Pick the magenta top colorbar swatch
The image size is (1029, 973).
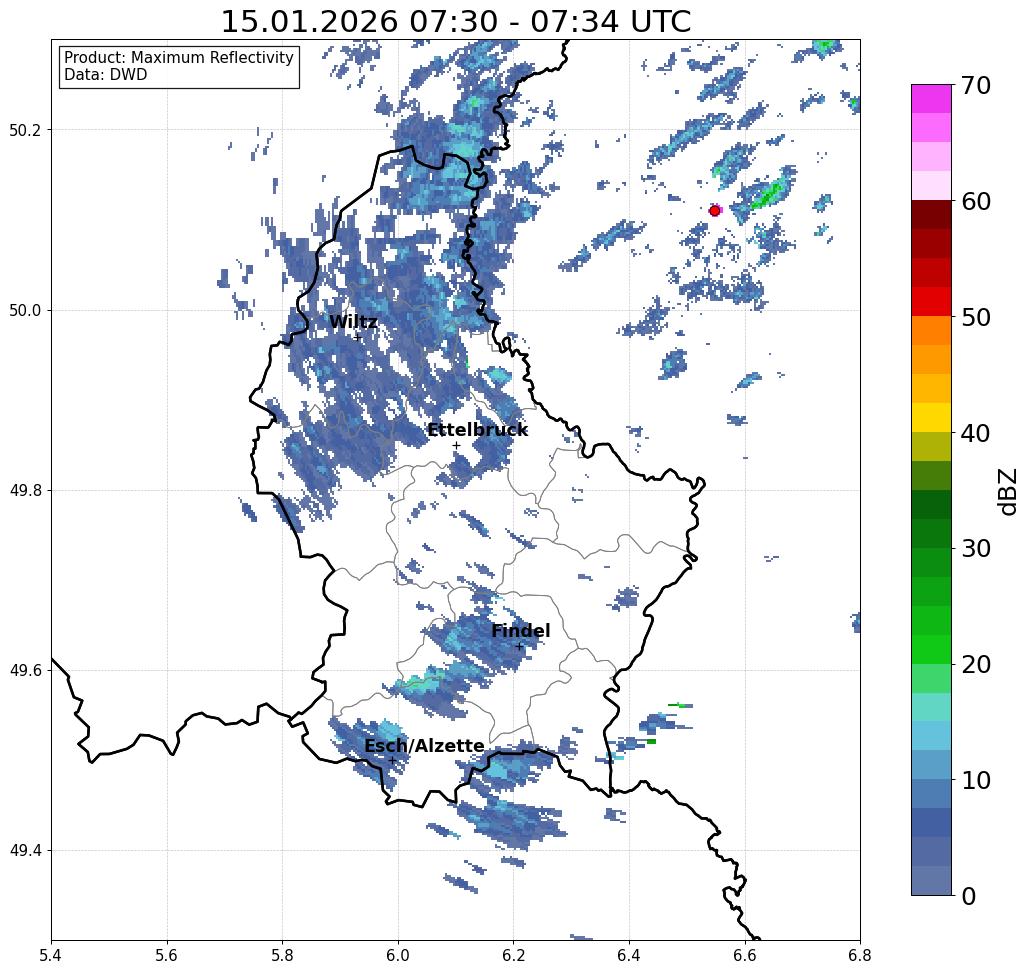[931, 99]
